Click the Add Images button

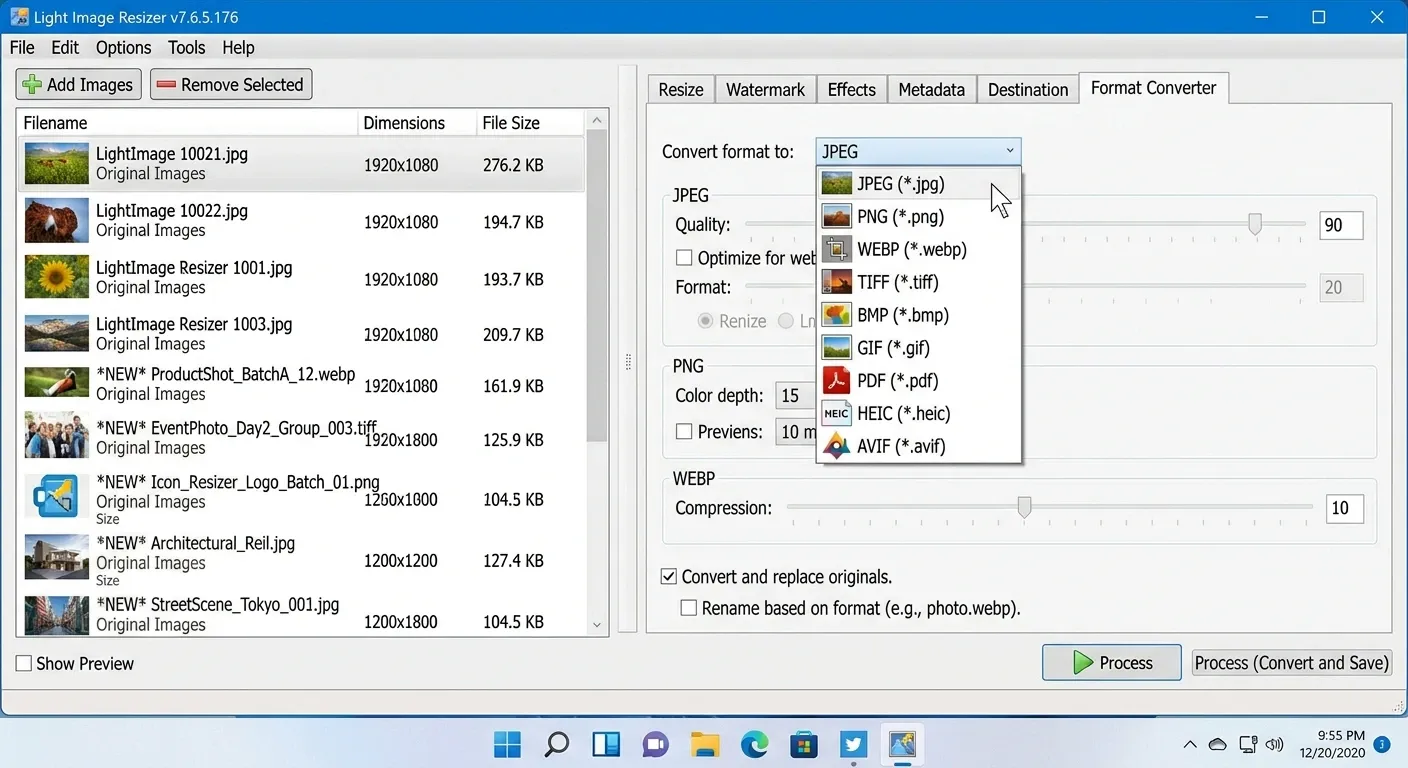(x=79, y=85)
